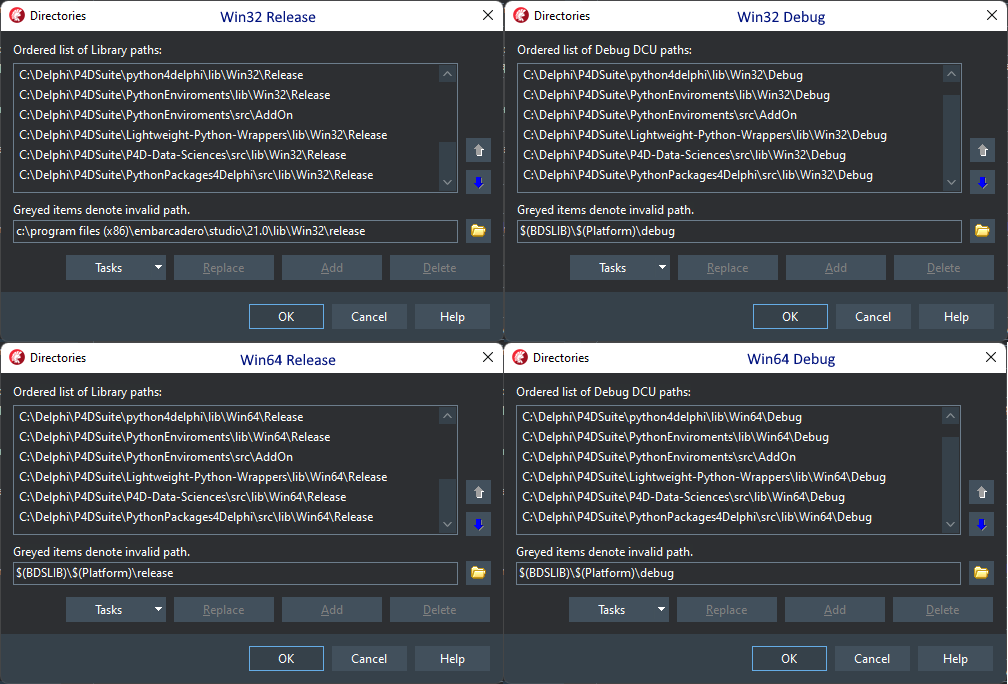Select PythonPackages4Delphi\src\lib\Win64\Debug path
Screen dimensions: 1008x684
(x=729, y=516)
